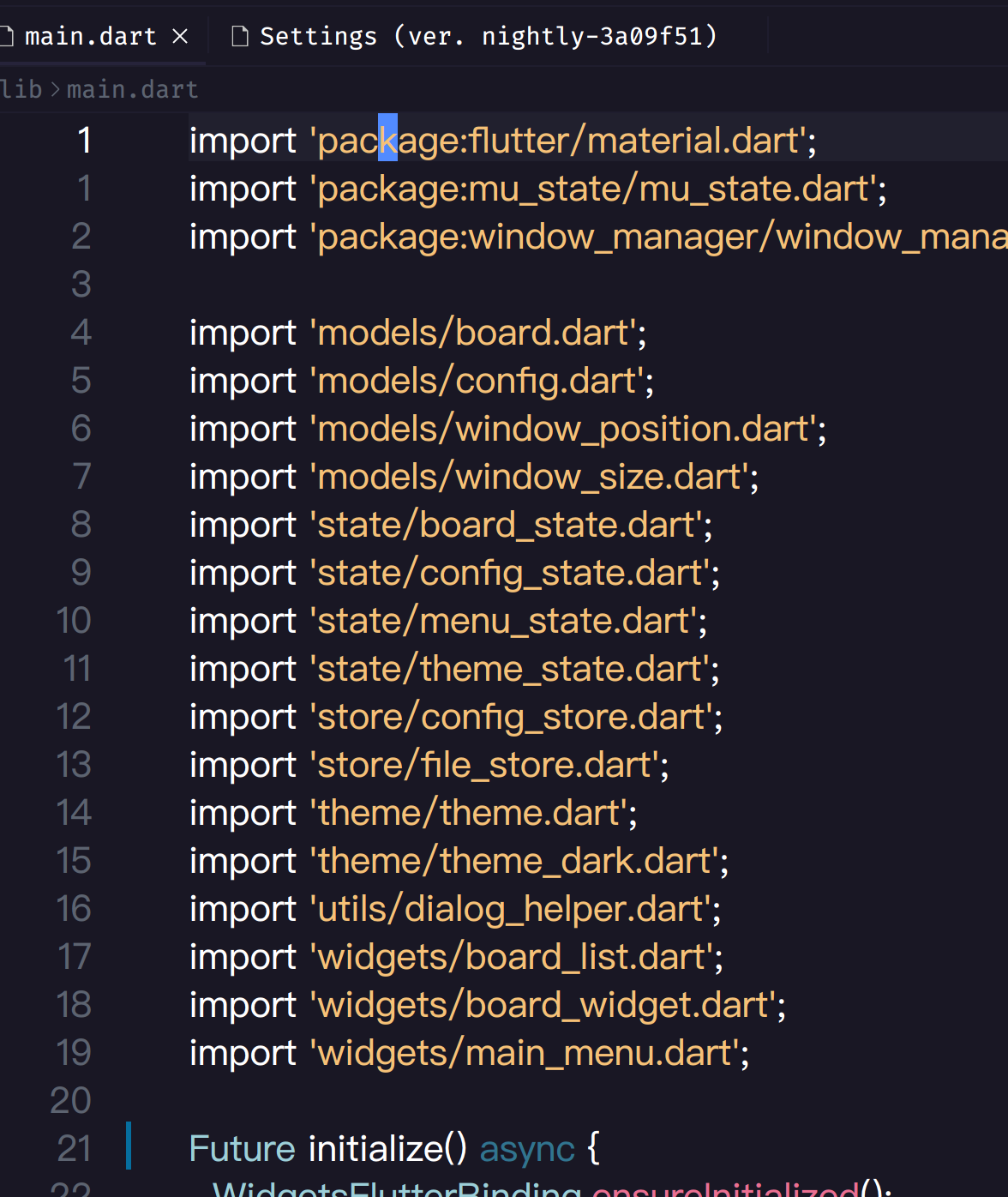Click the 'theme/theme_dark.dart' import path
This screenshot has width=1008, height=1197.
[517, 860]
